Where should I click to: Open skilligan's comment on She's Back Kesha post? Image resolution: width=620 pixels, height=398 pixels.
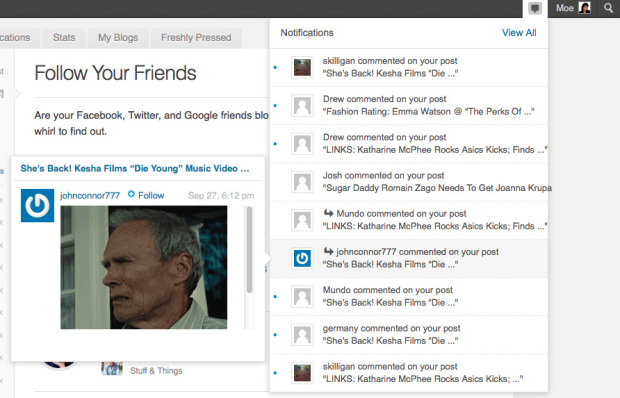point(409,67)
